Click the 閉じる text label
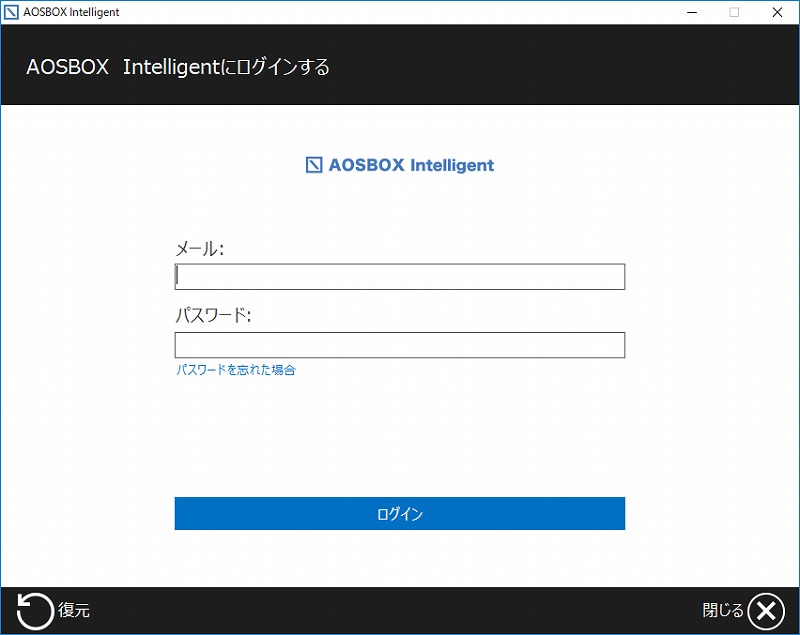The image size is (800, 635). (723, 610)
